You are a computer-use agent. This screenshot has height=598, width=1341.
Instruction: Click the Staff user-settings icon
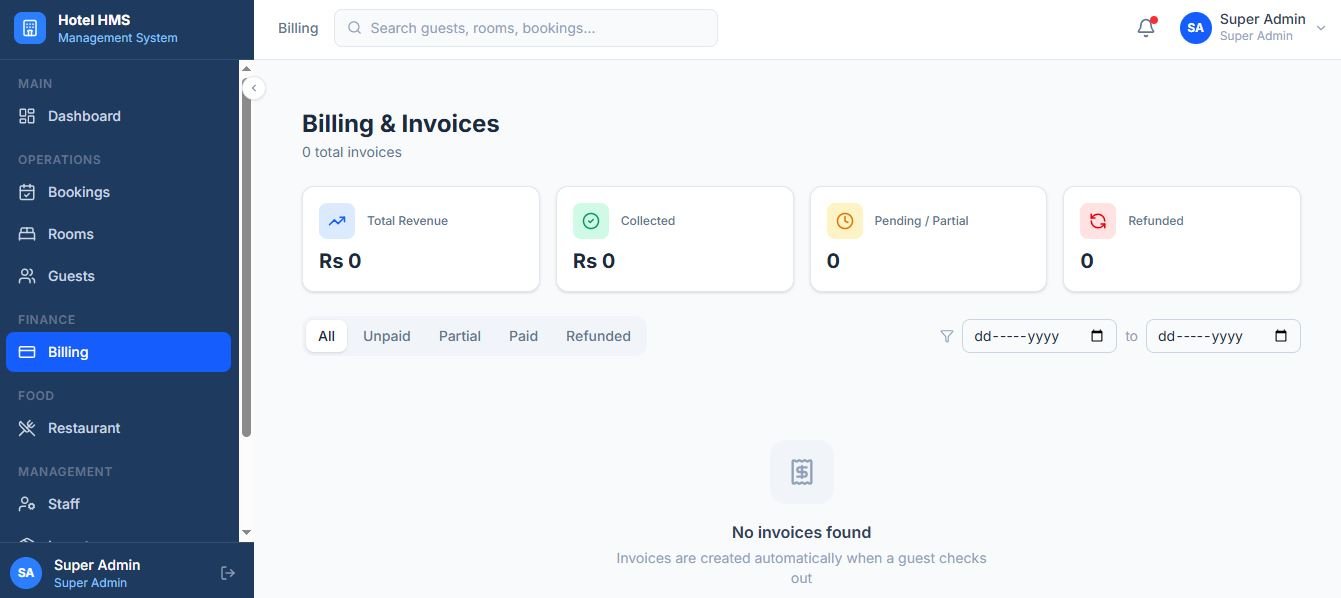pyautogui.click(x=27, y=504)
